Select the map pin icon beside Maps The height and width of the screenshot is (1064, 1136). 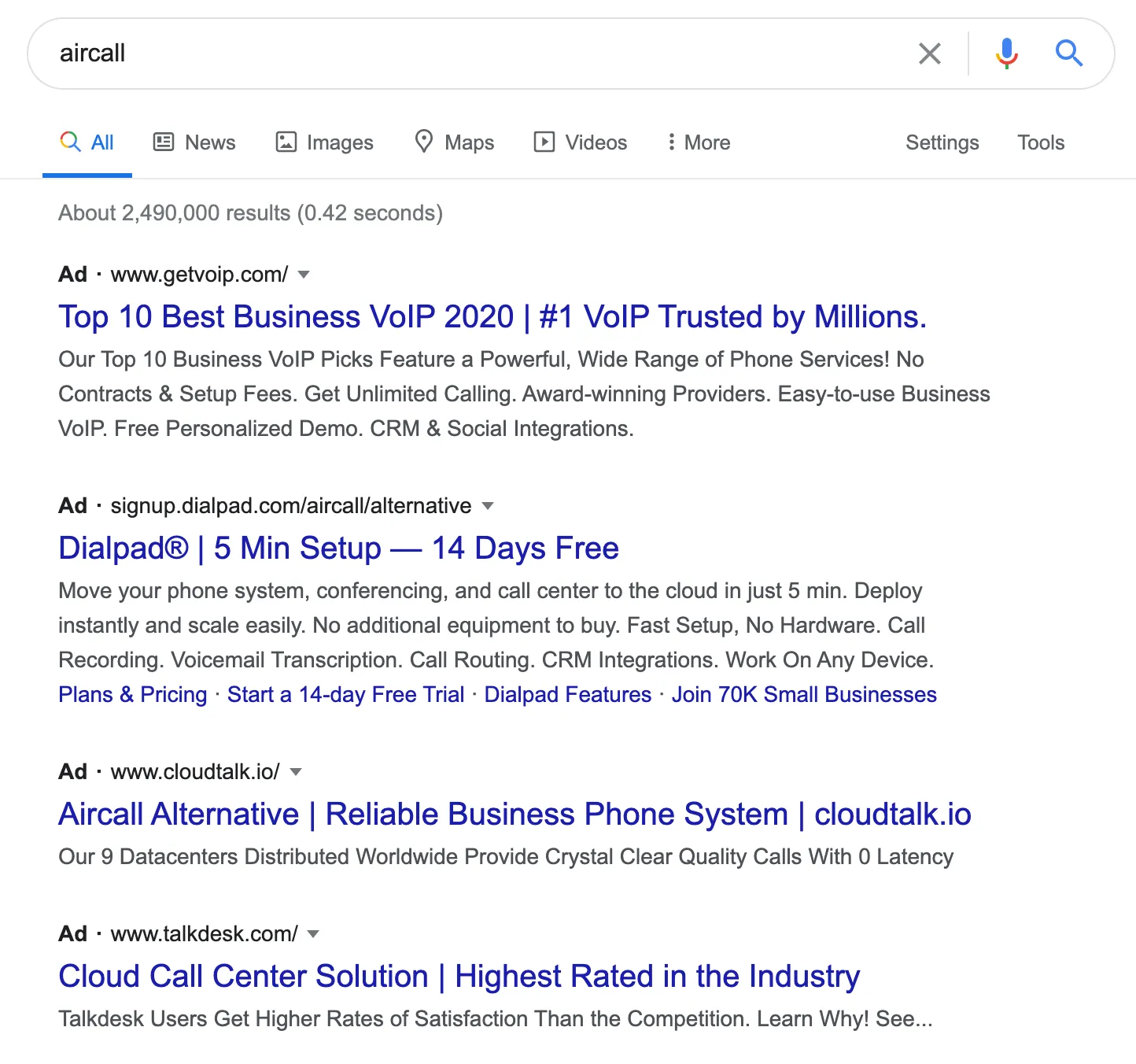pyautogui.click(x=424, y=142)
